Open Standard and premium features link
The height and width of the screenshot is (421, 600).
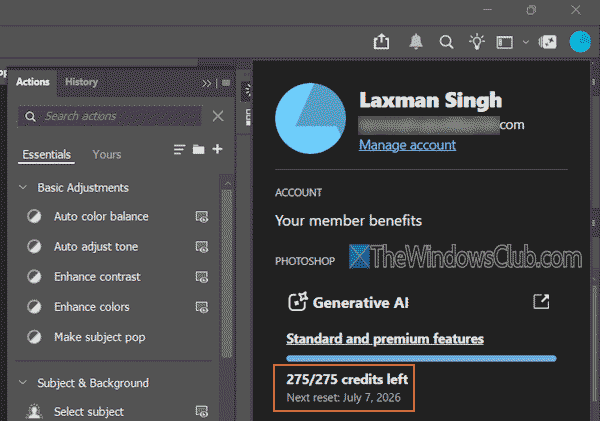click(x=385, y=339)
